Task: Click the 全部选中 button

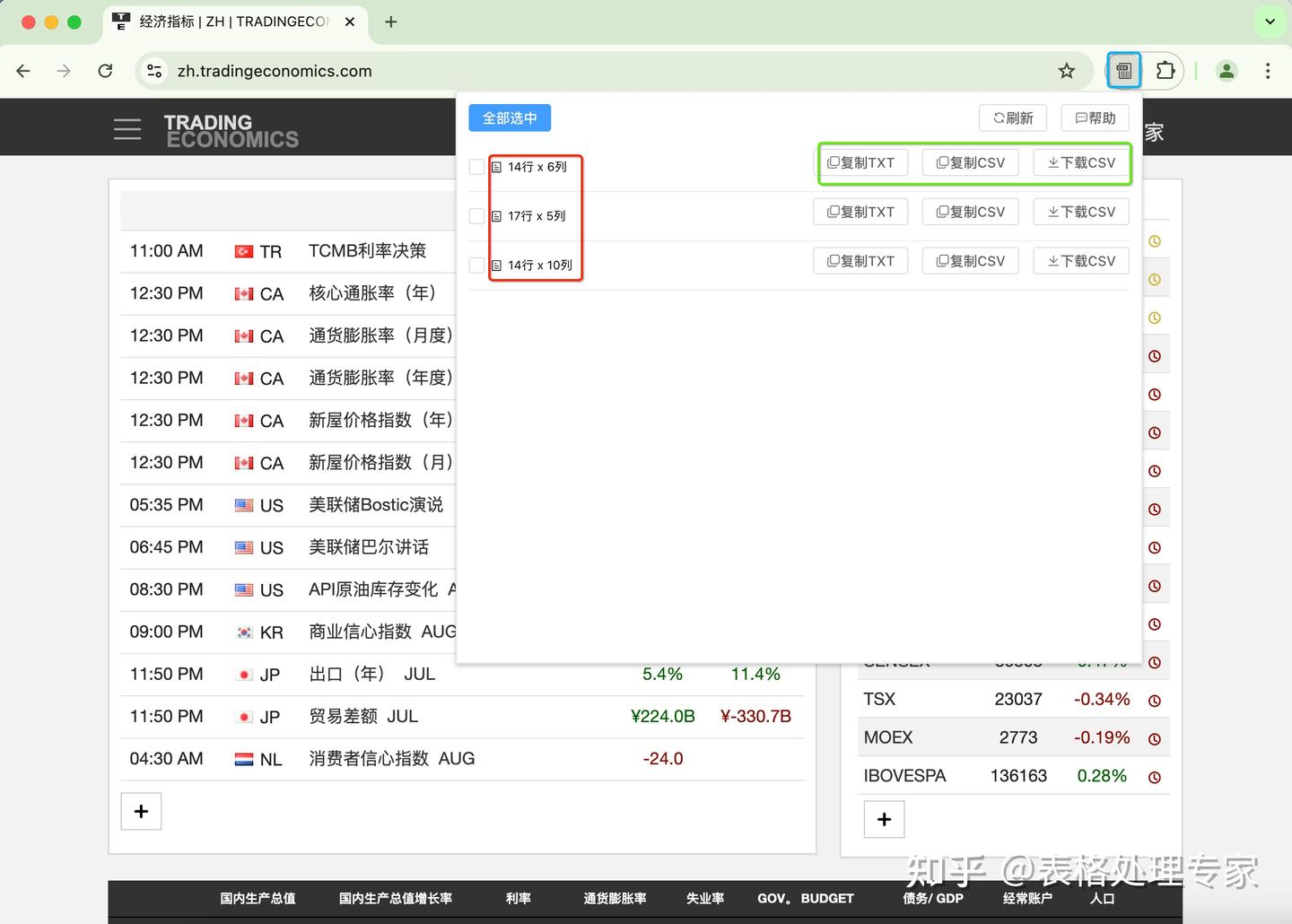Action: click(x=510, y=118)
